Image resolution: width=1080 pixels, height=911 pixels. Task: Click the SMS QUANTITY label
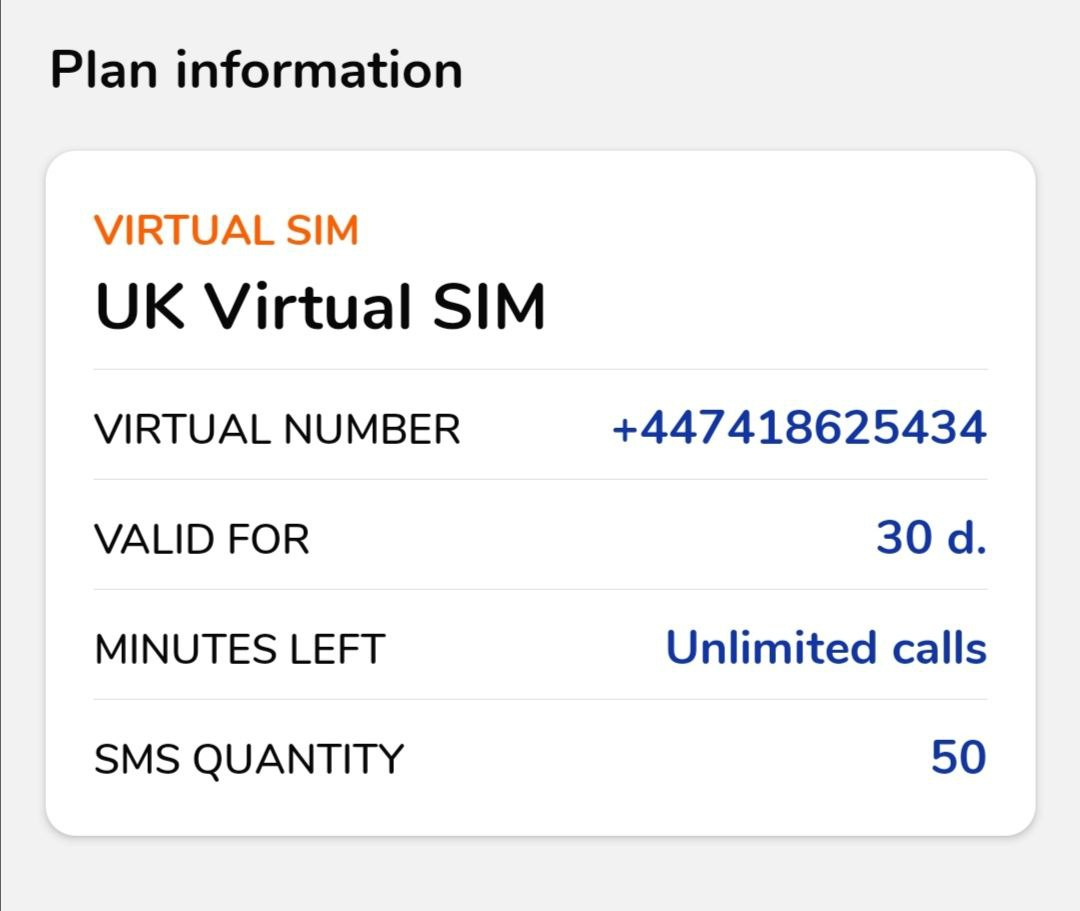248,759
